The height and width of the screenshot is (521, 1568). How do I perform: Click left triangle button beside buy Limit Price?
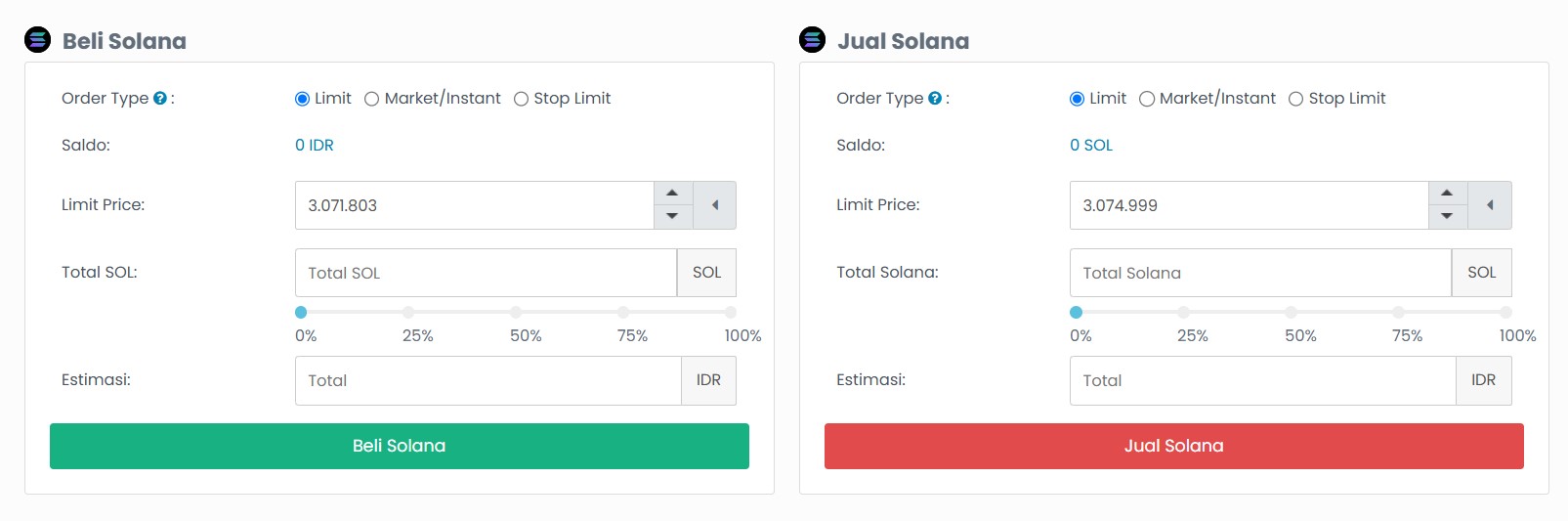(715, 205)
